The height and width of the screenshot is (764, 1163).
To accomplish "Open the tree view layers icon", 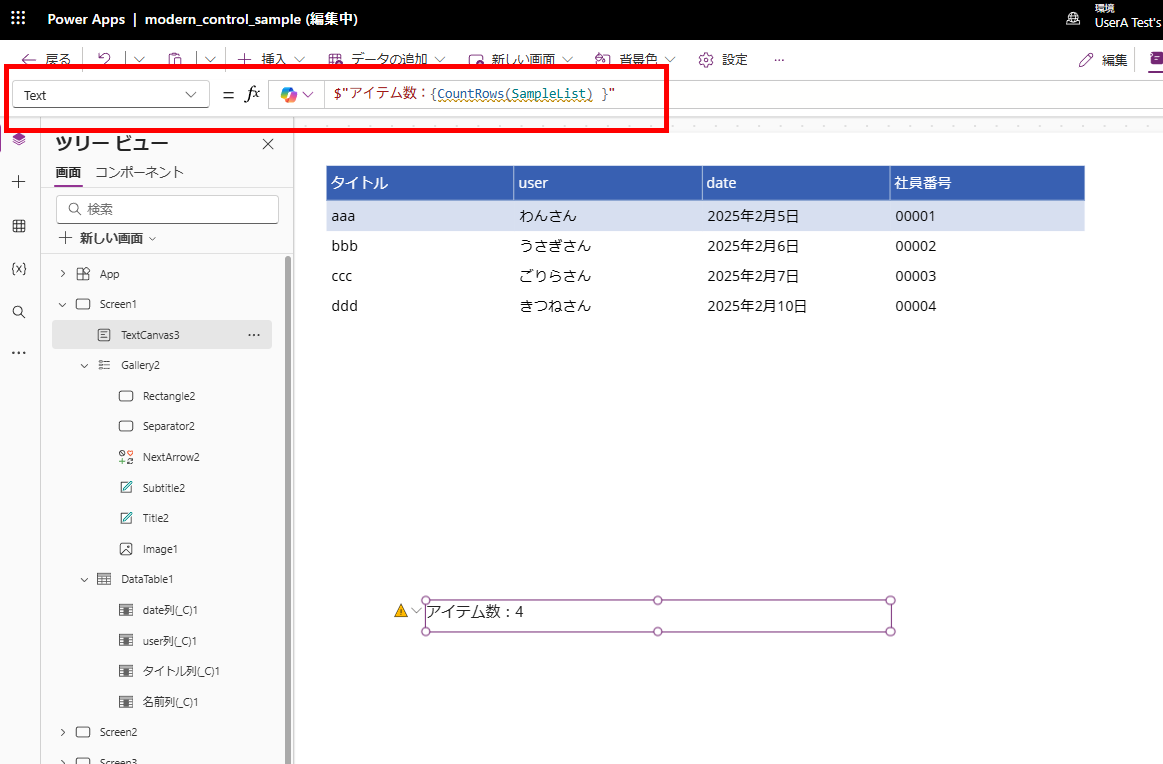I will [x=18, y=139].
